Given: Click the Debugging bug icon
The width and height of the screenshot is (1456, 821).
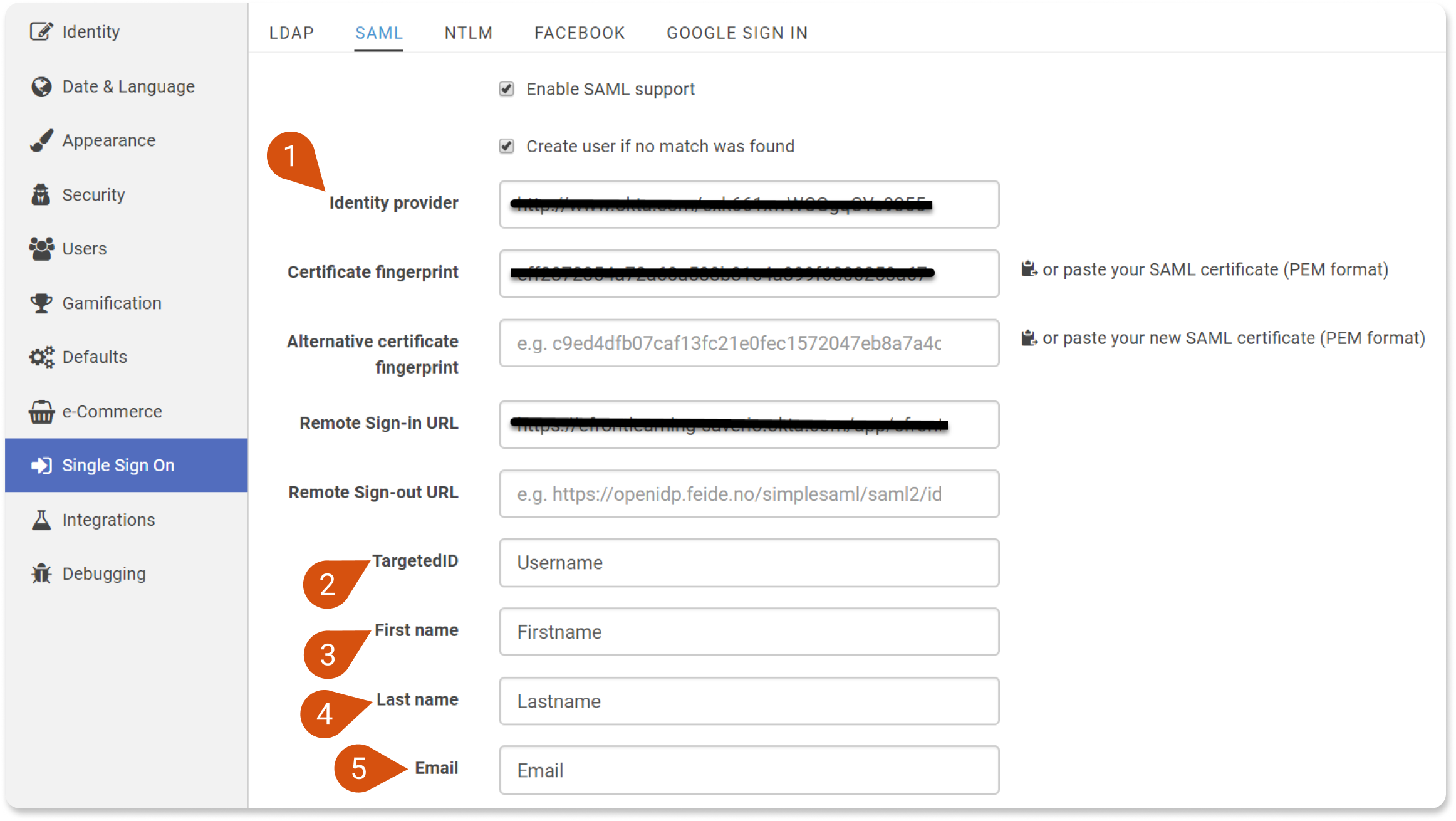Looking at the screenshot, I should (41, 573).
